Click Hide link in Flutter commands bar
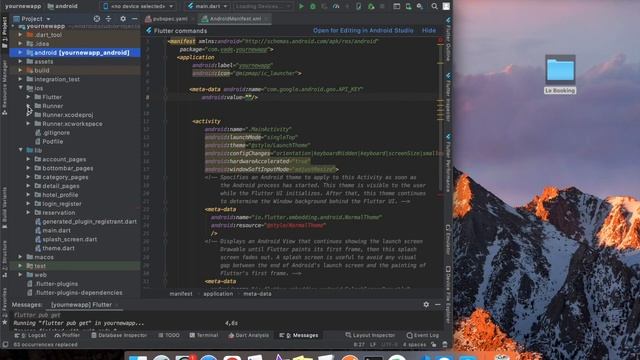Screen dimensions: 640x360 [429, 31]
